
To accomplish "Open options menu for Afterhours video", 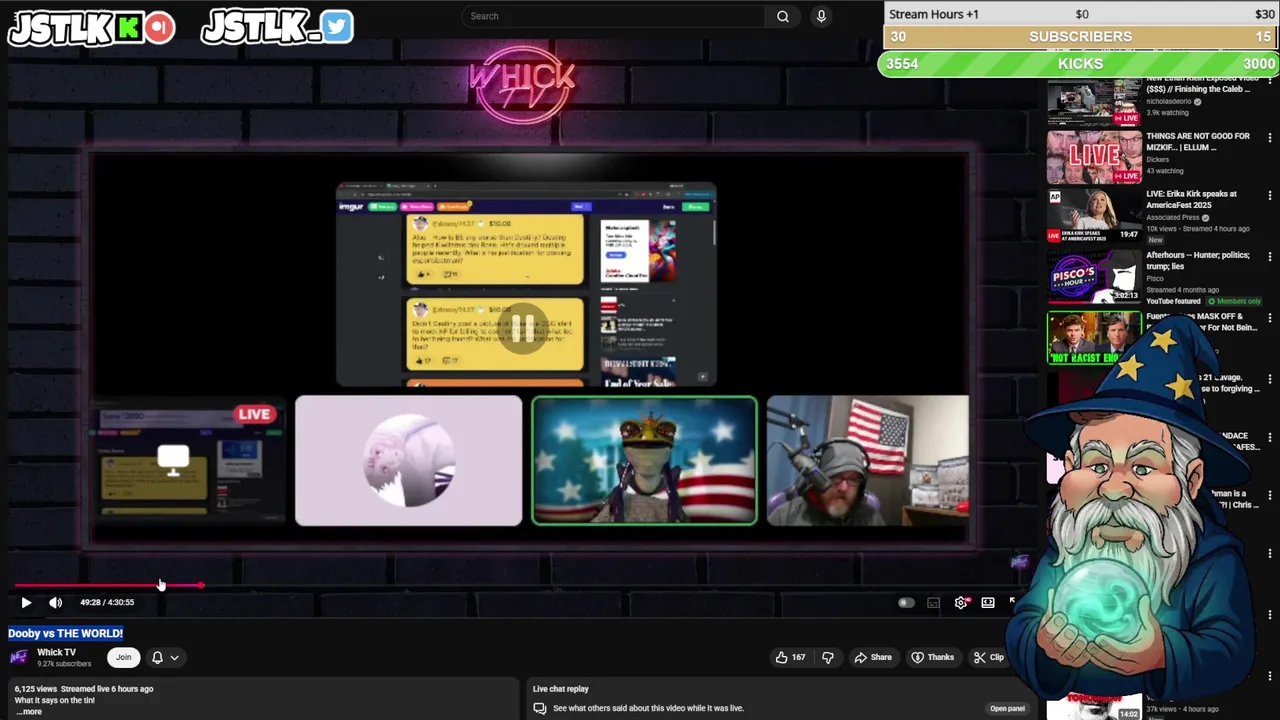I will [1270, 257].
